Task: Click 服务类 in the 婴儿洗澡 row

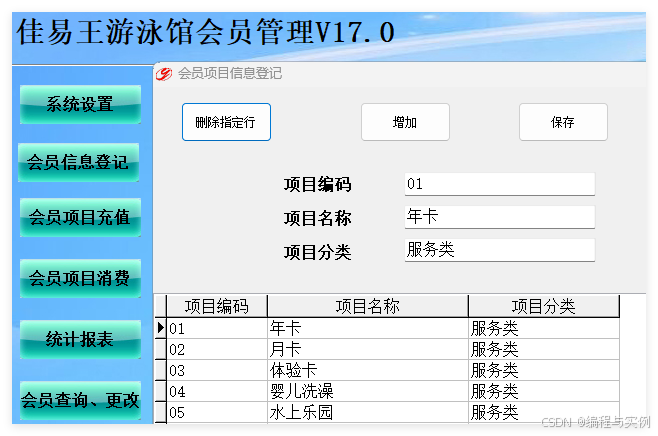Action: coord(544,391)
